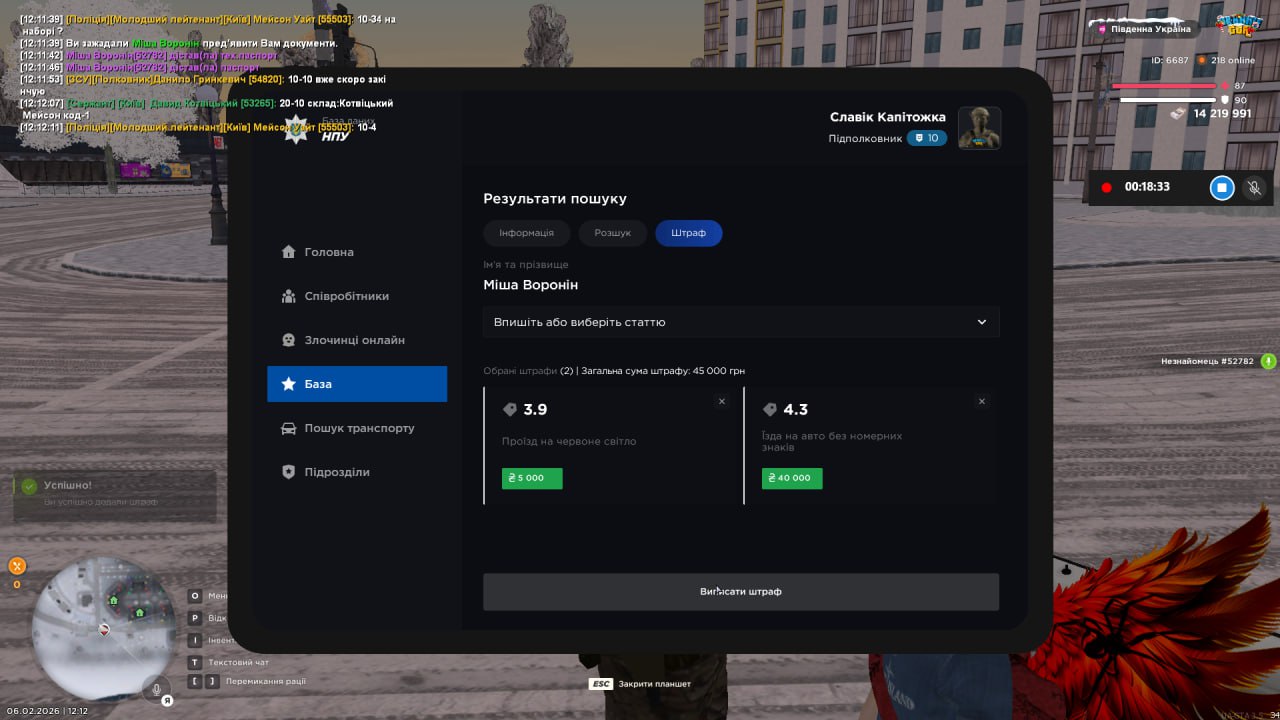Image resolution: width=1280 pixels, height=720 pixels.
Task: Click the НПУ police star logo
Action: click(297, 129)
